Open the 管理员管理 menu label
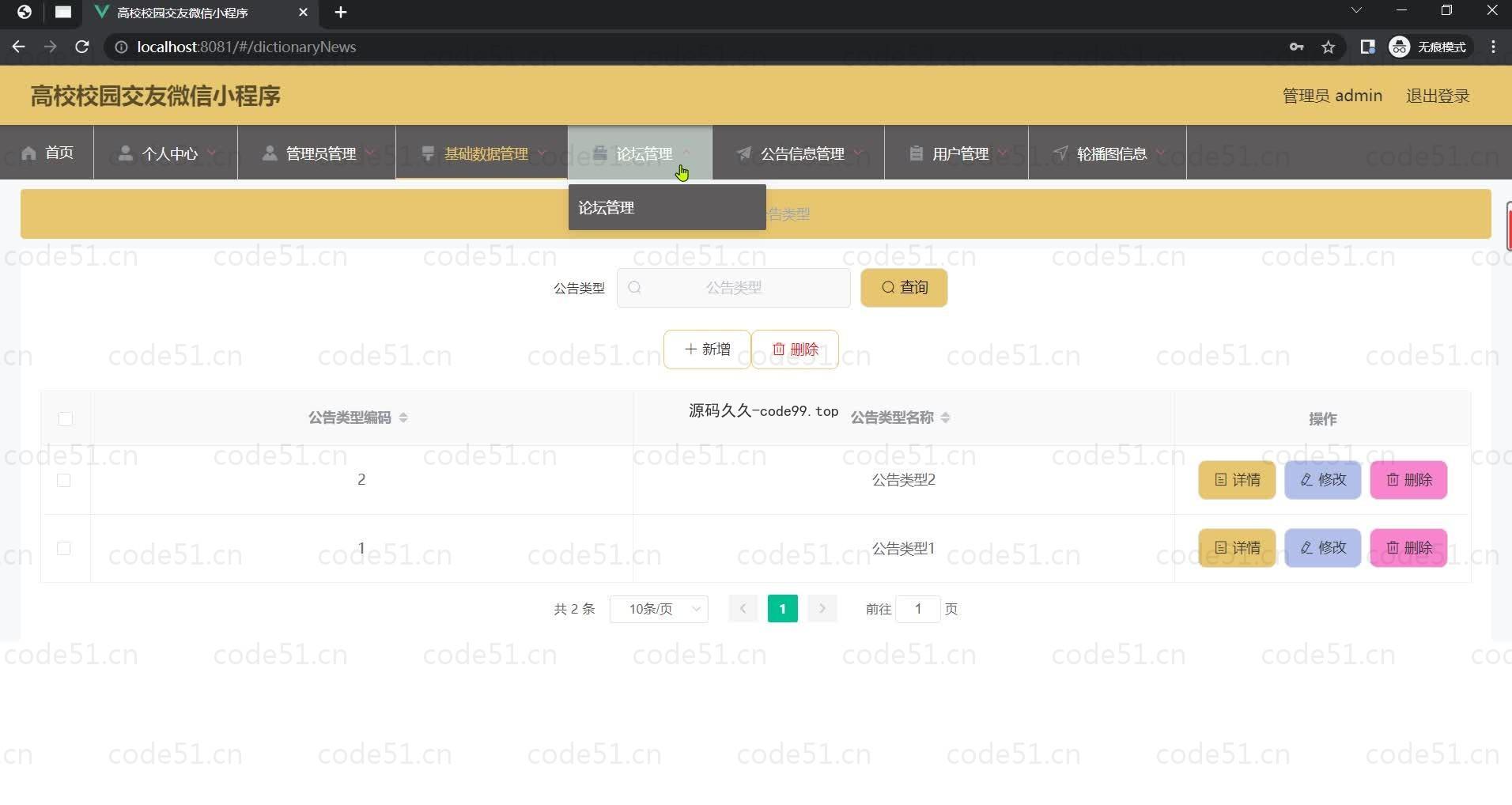1512x805 pixels. tap(320, 153)
